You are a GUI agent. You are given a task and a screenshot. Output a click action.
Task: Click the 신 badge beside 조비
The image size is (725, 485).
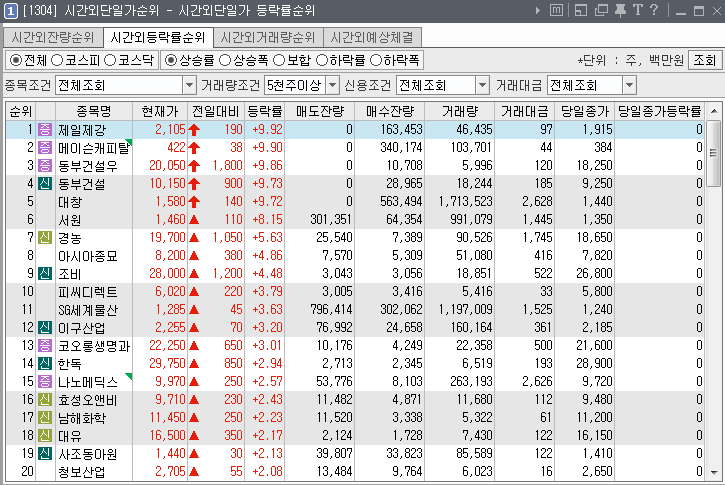pos(44,274)
